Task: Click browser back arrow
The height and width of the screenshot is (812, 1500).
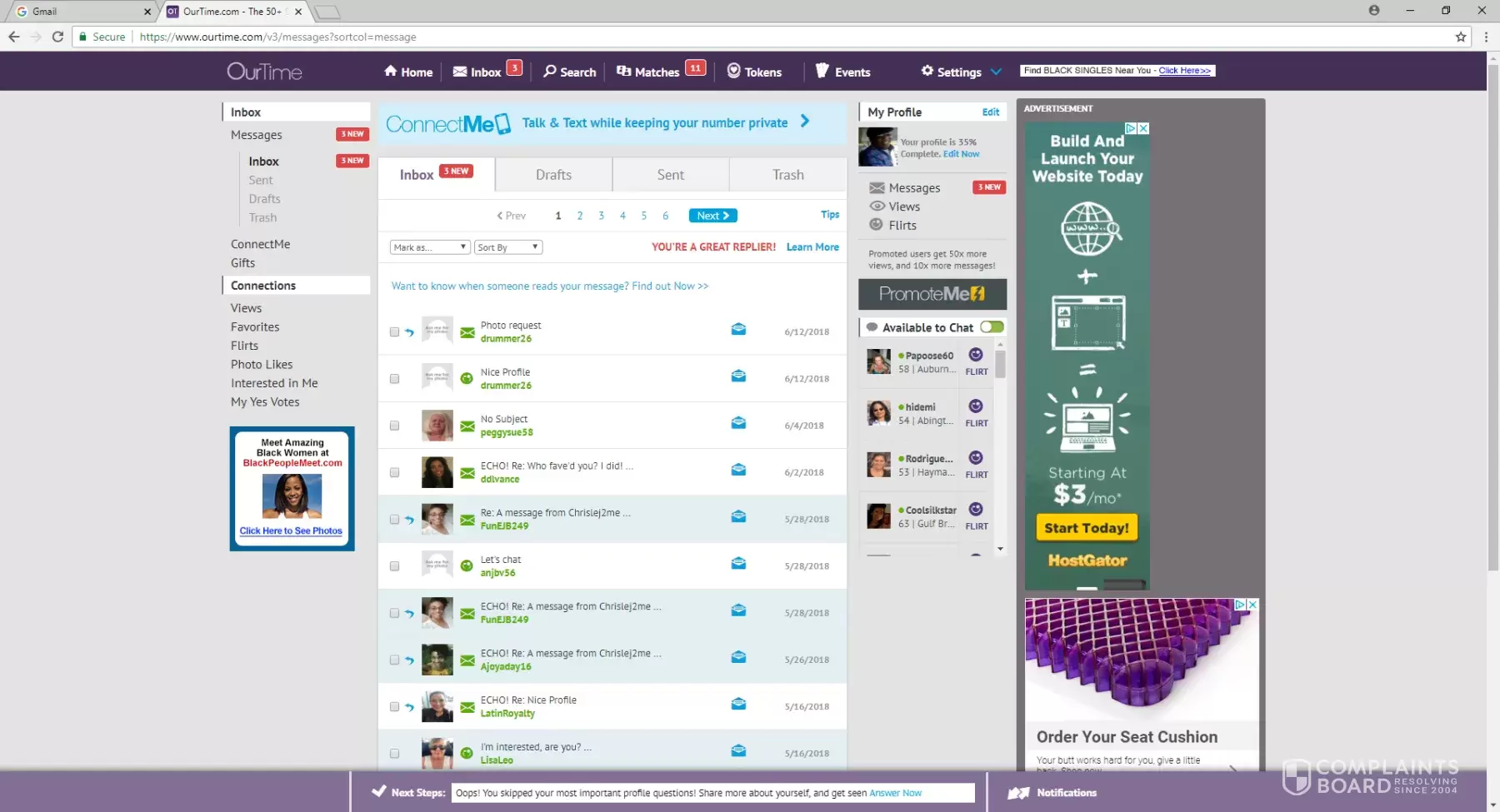Action: click(13, 37)
